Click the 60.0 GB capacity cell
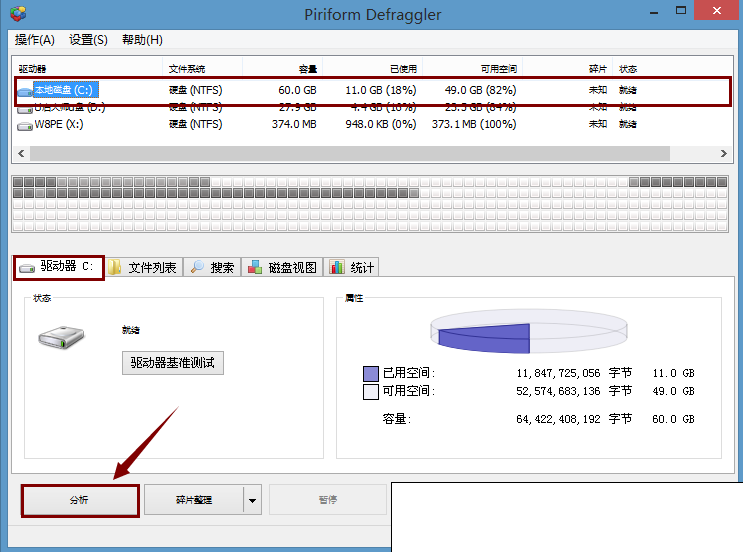Viewport: 743px width, 552px height. pyautogui.click(x=297, y=90)
